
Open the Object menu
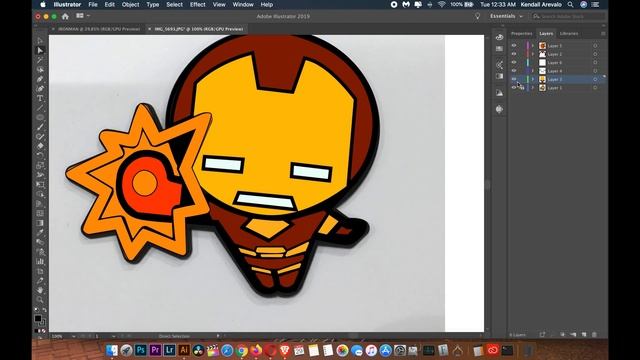[130, 4]
